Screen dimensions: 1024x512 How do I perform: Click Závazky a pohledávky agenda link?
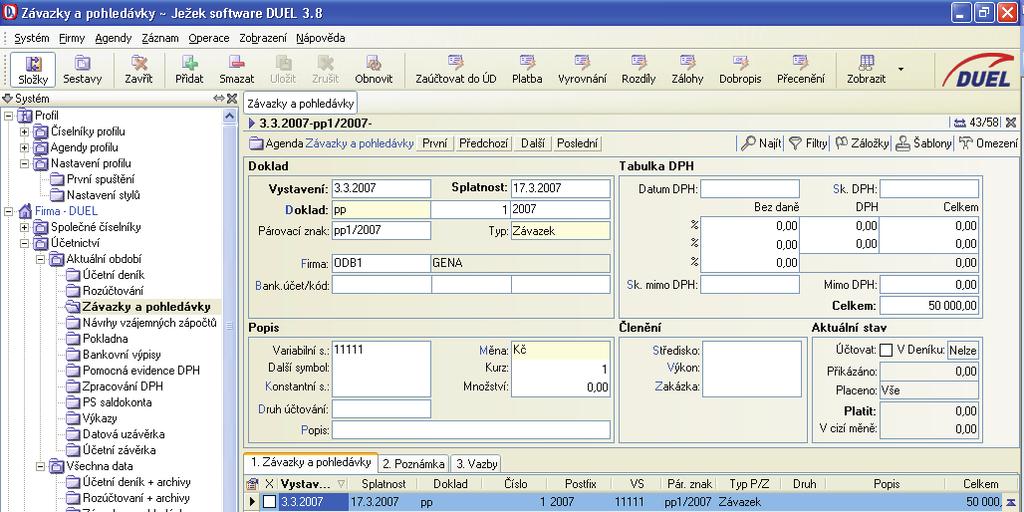[x=359, y=144]
